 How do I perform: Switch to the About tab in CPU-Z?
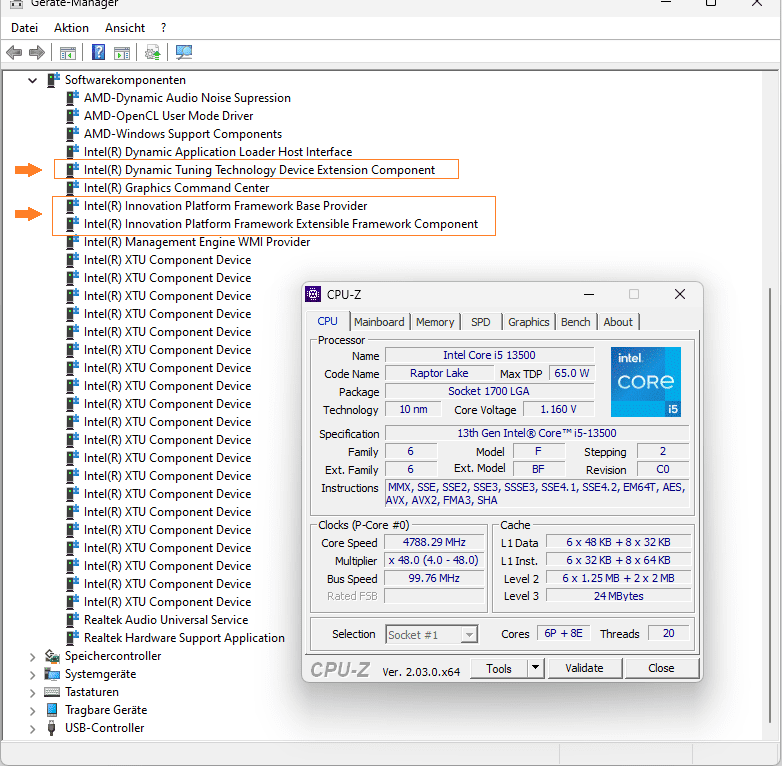click(x=618, y=322)
